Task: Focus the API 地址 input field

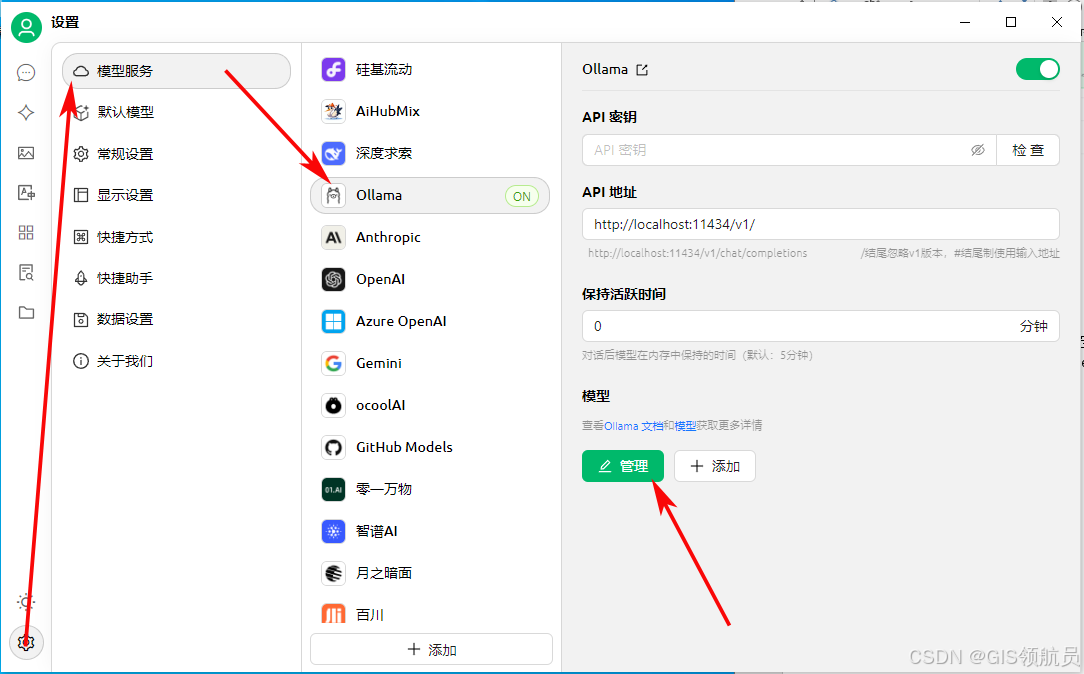Action: [x=821, y=224]
